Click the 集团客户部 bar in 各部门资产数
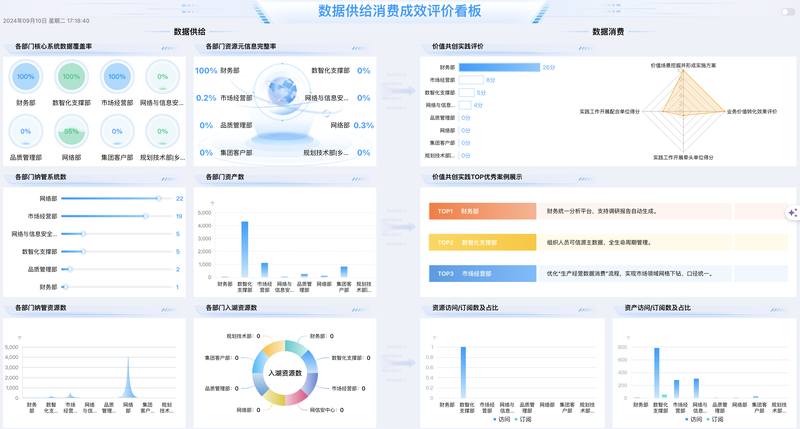 click(344, 272)
